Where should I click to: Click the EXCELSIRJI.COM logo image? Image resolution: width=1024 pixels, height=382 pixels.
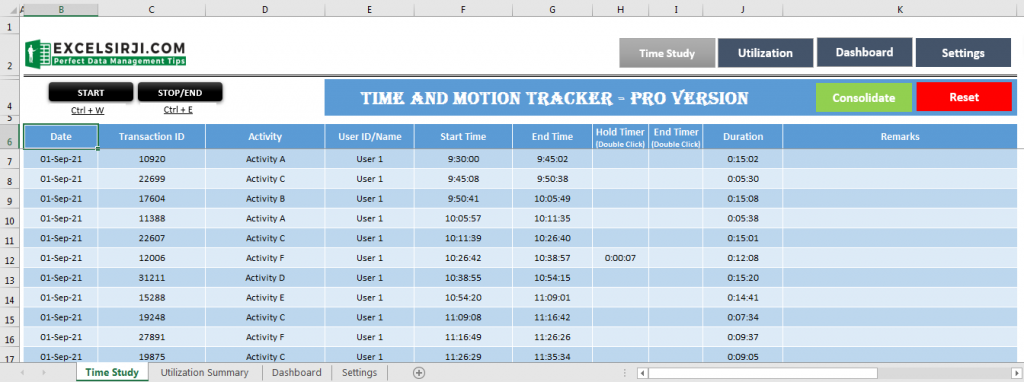(105, 53)
